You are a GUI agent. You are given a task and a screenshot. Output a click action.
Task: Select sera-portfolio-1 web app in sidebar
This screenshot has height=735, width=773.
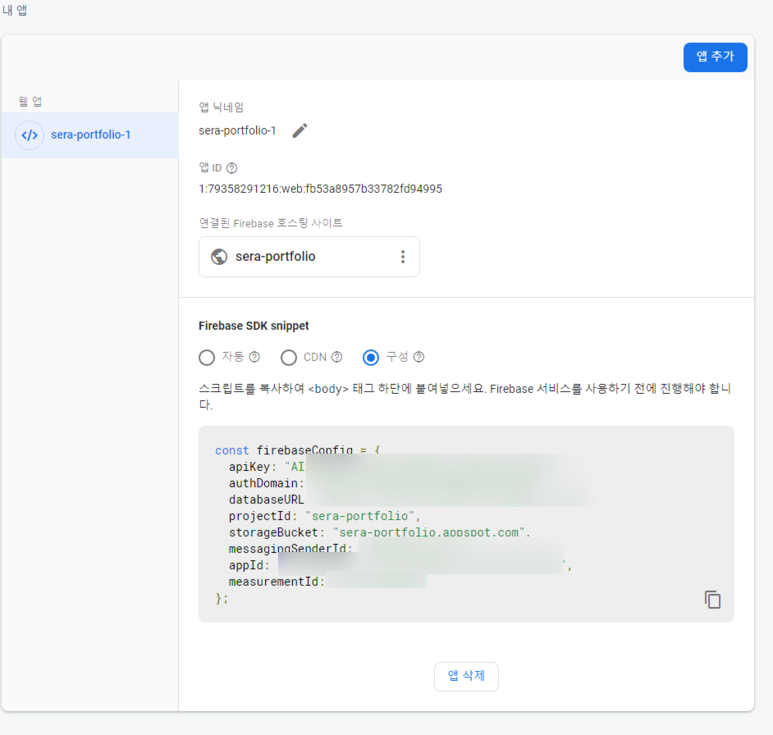click(90, 135)
